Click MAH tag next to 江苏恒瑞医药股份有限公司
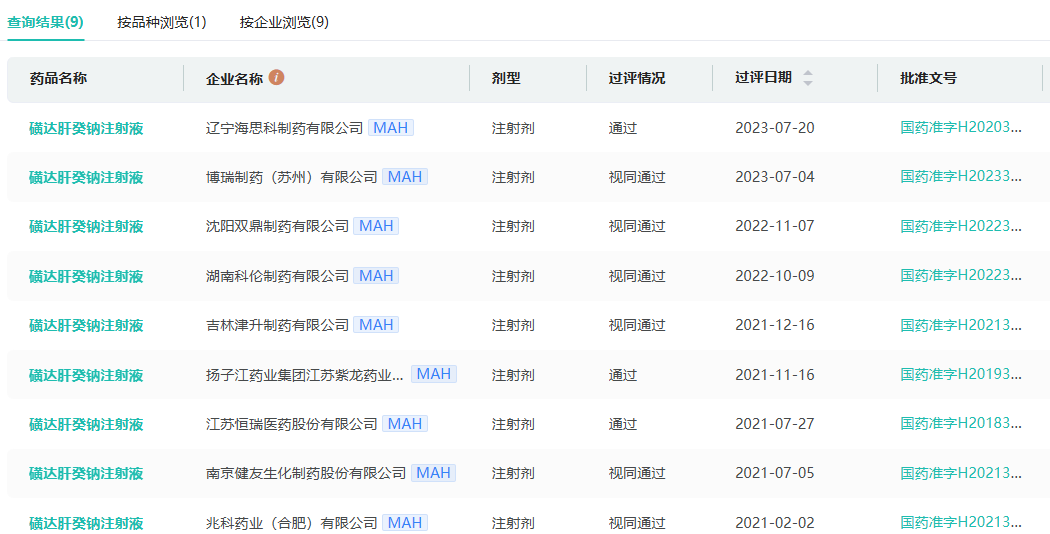 point(405,423)
